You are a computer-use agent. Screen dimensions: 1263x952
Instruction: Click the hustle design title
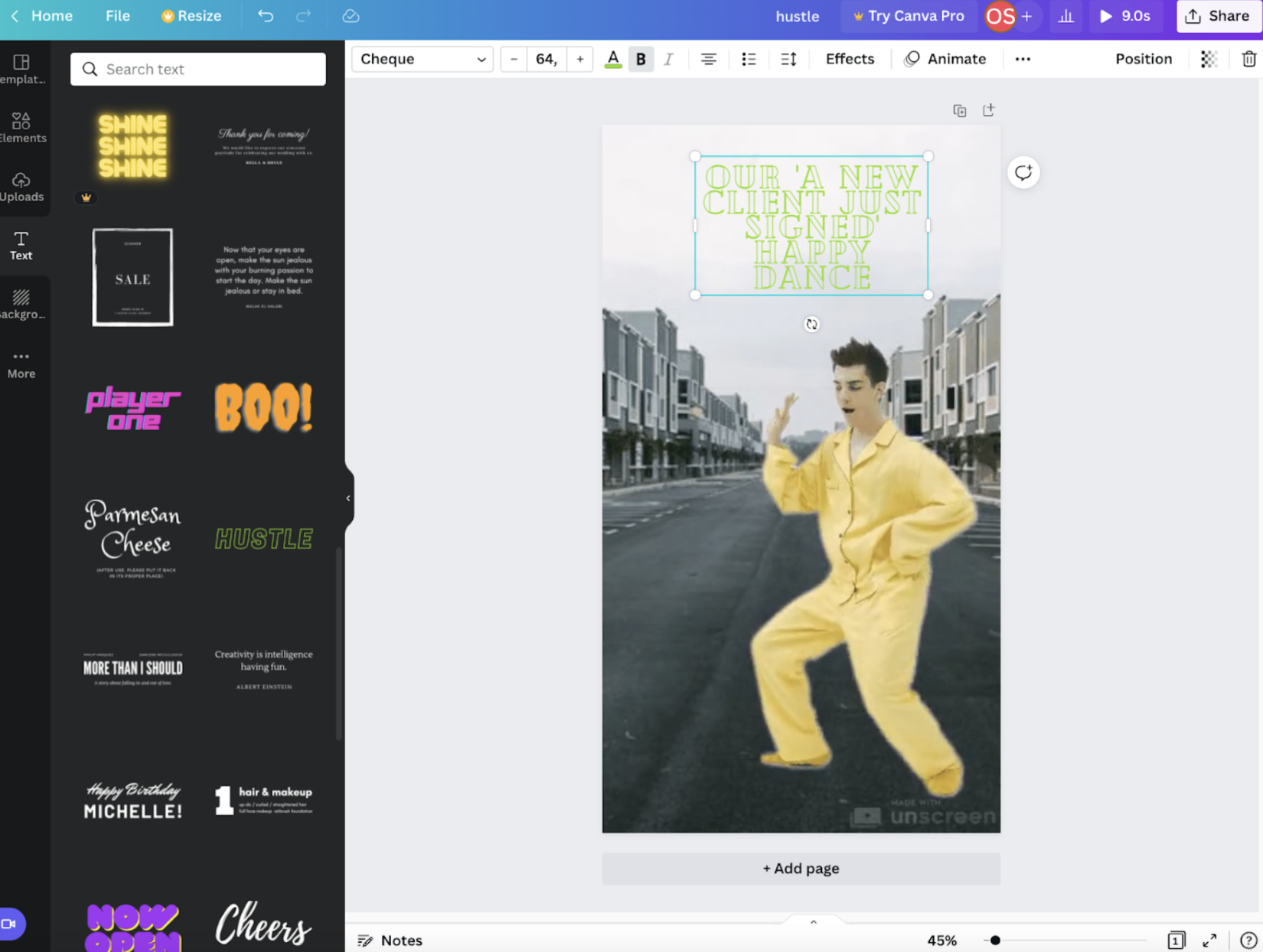pyautogui.click(x=797, y=16)
